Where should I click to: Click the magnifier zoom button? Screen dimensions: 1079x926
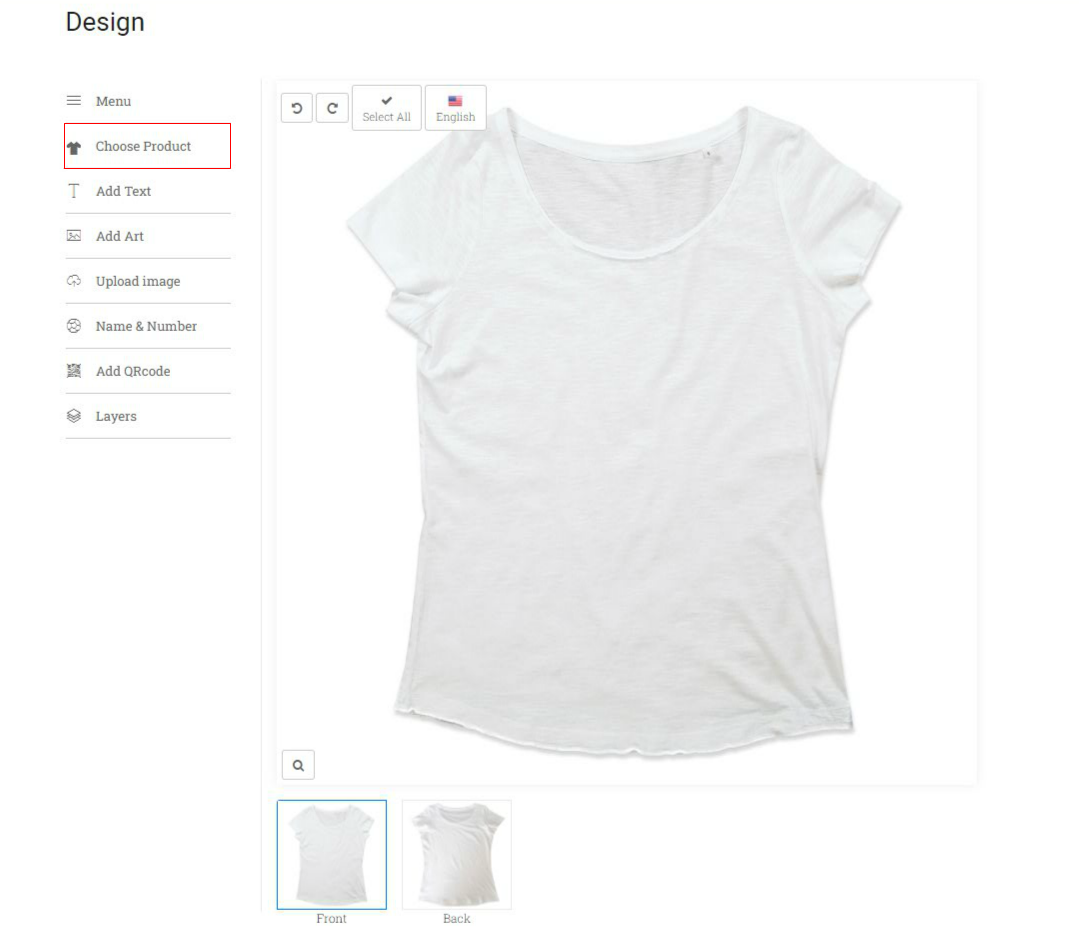[x=298, y=764]
